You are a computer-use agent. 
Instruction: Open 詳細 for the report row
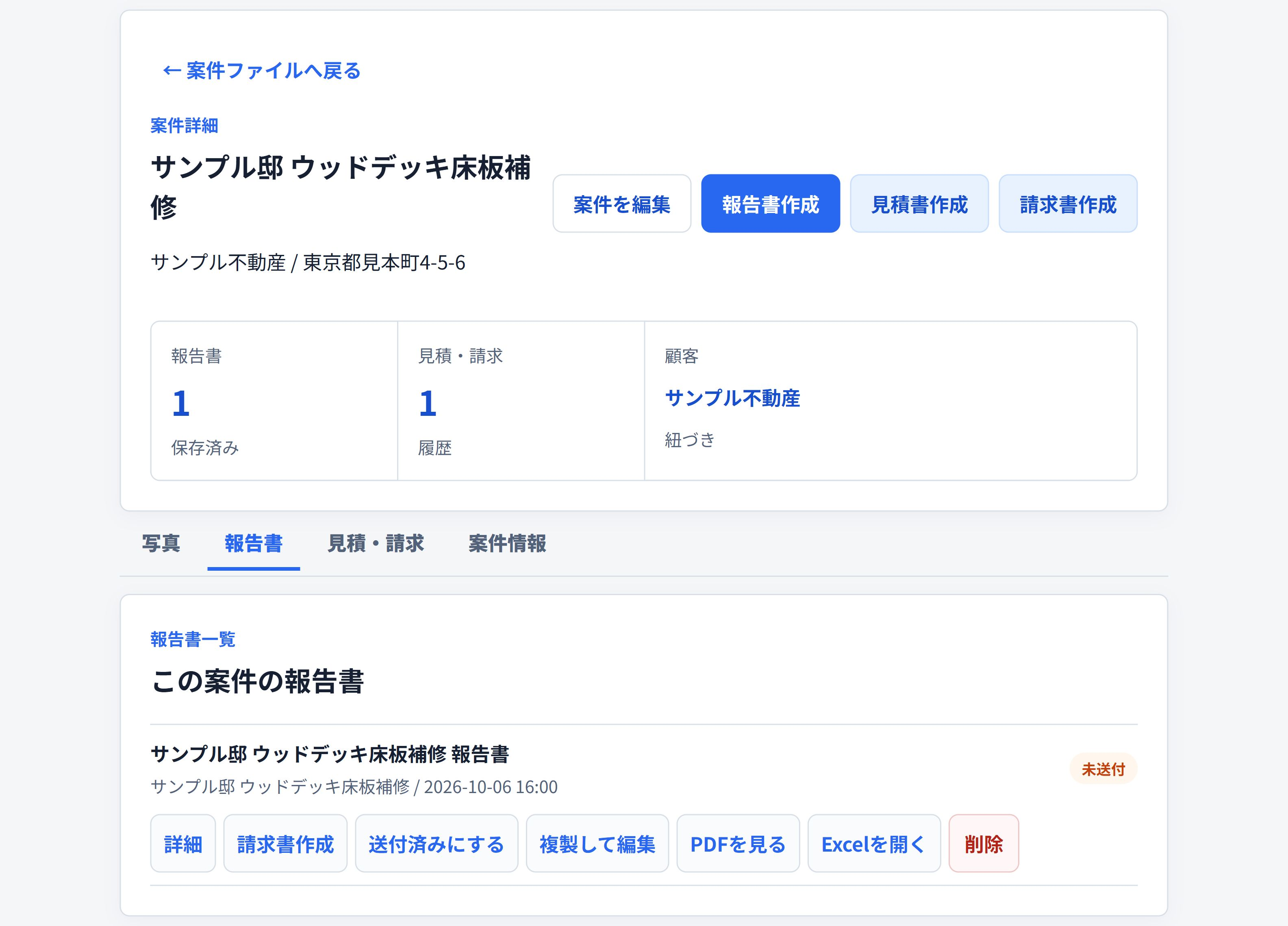tap(183, 843)
